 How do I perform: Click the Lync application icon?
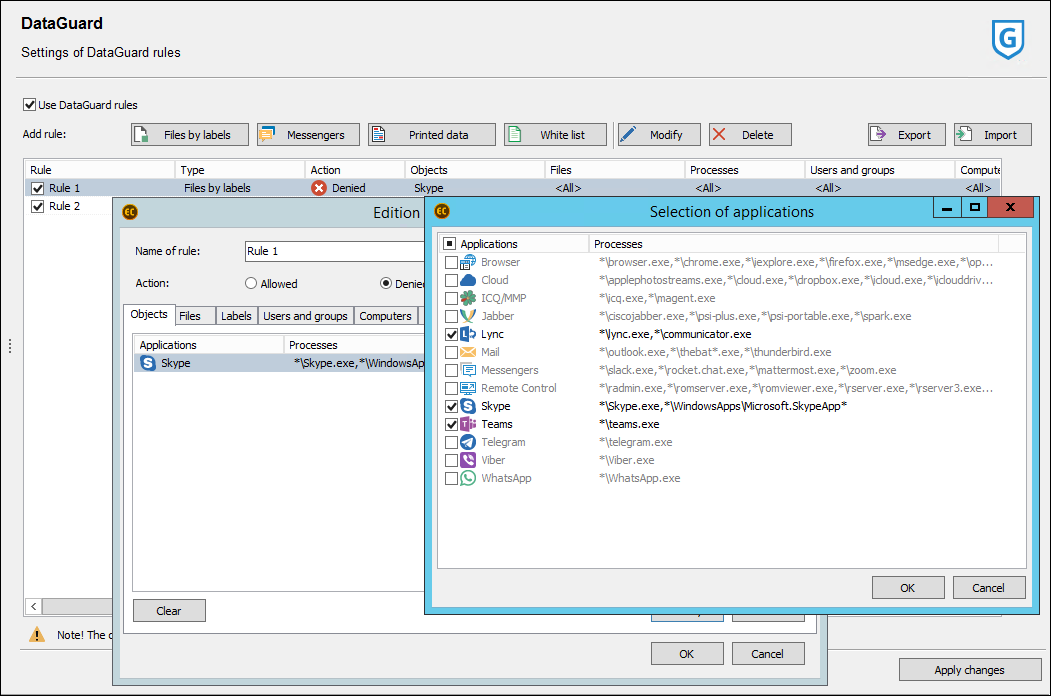[468, 334]
